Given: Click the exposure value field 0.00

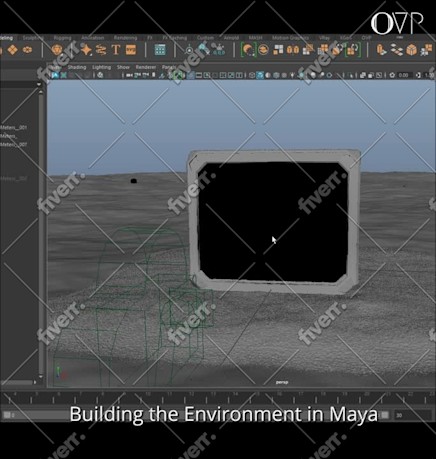Looking at the screenshot, I should coord(404,75).
